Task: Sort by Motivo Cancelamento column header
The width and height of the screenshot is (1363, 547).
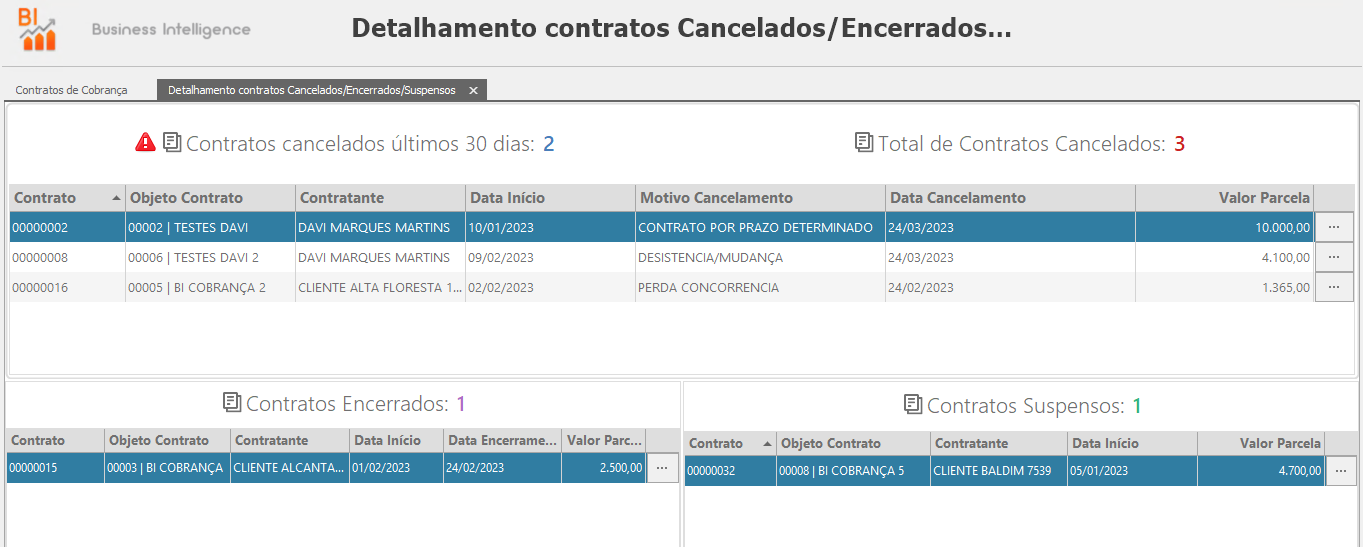Action: pos(716,198)
